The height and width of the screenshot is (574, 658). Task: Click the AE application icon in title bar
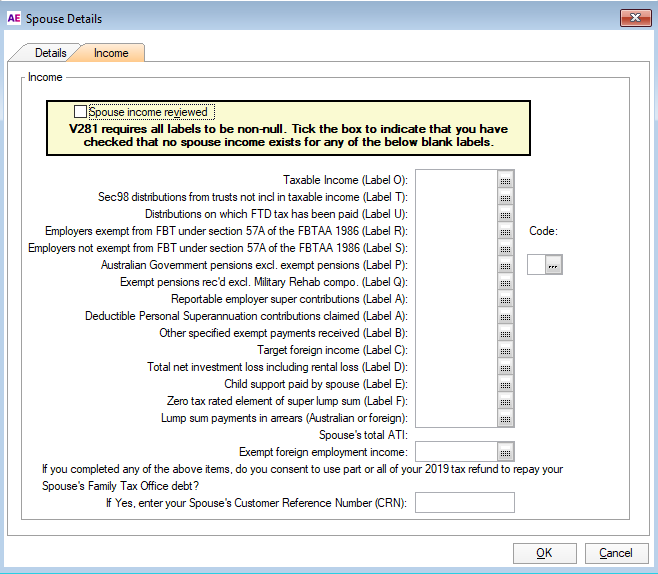[13, 18]
